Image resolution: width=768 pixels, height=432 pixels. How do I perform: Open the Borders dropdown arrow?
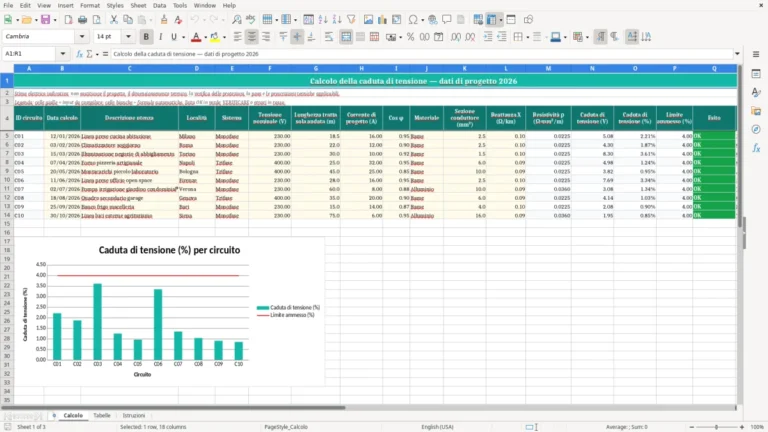[528, 37]
